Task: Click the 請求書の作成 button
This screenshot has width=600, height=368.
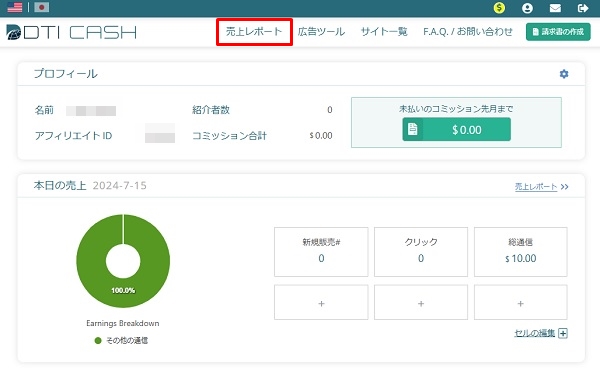Action: [558, 32]
